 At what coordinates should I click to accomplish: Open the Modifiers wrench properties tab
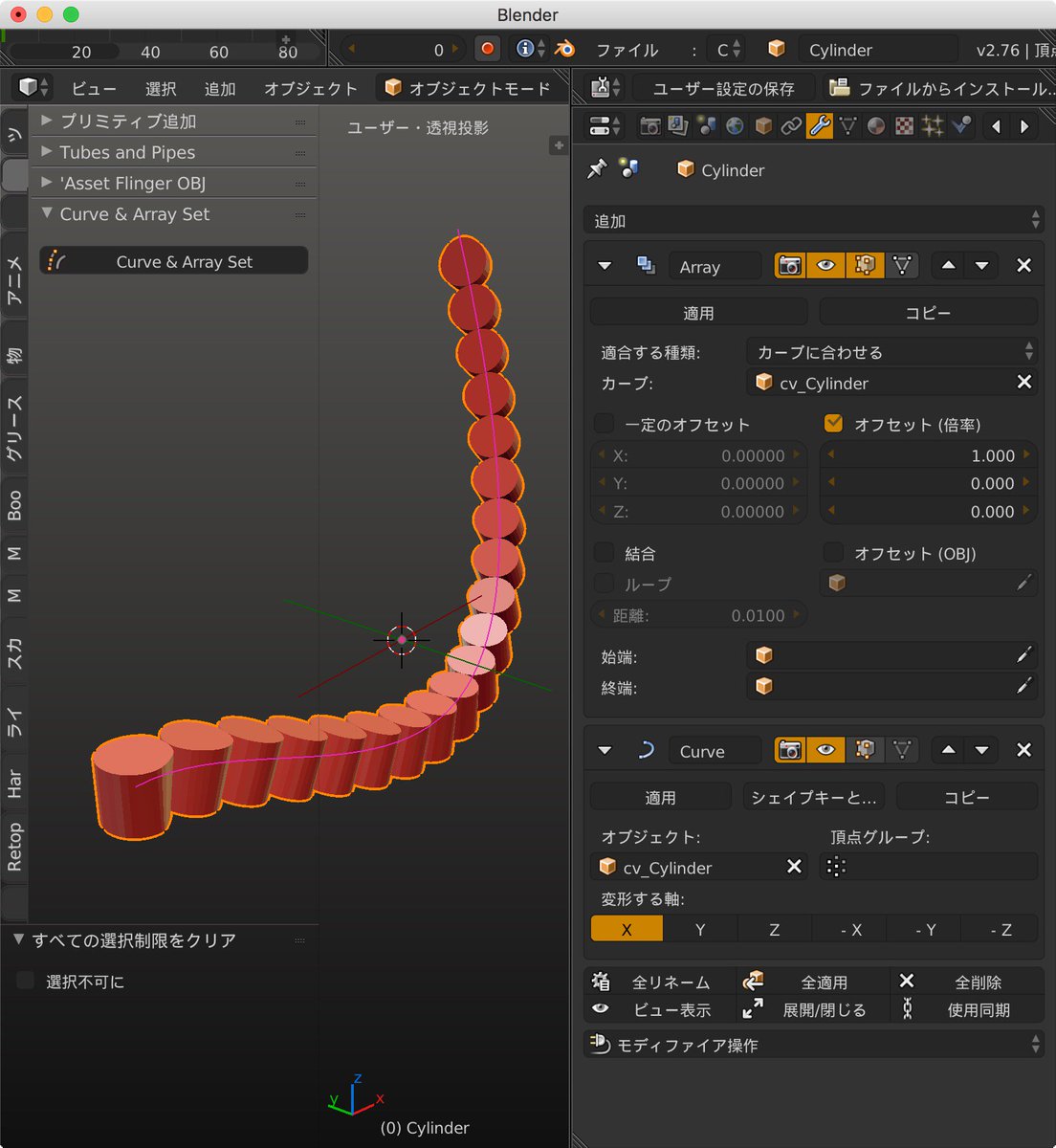(x=820, y=125)
